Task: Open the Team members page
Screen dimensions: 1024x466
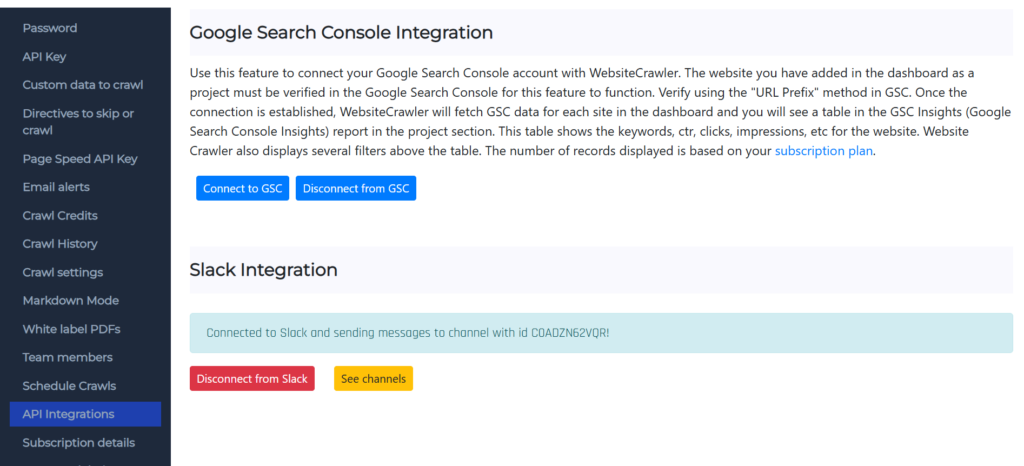Action: (x=68, y=357)
